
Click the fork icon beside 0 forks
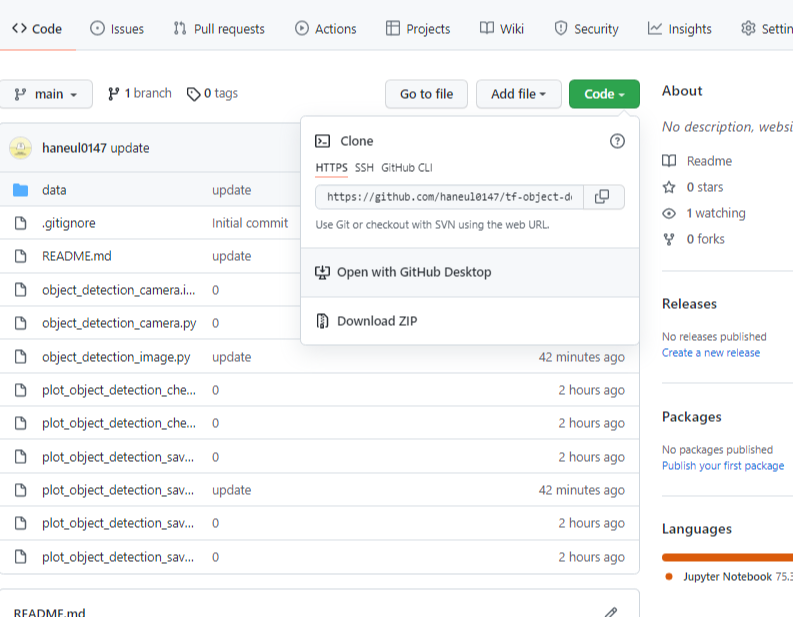pos(669,239)
